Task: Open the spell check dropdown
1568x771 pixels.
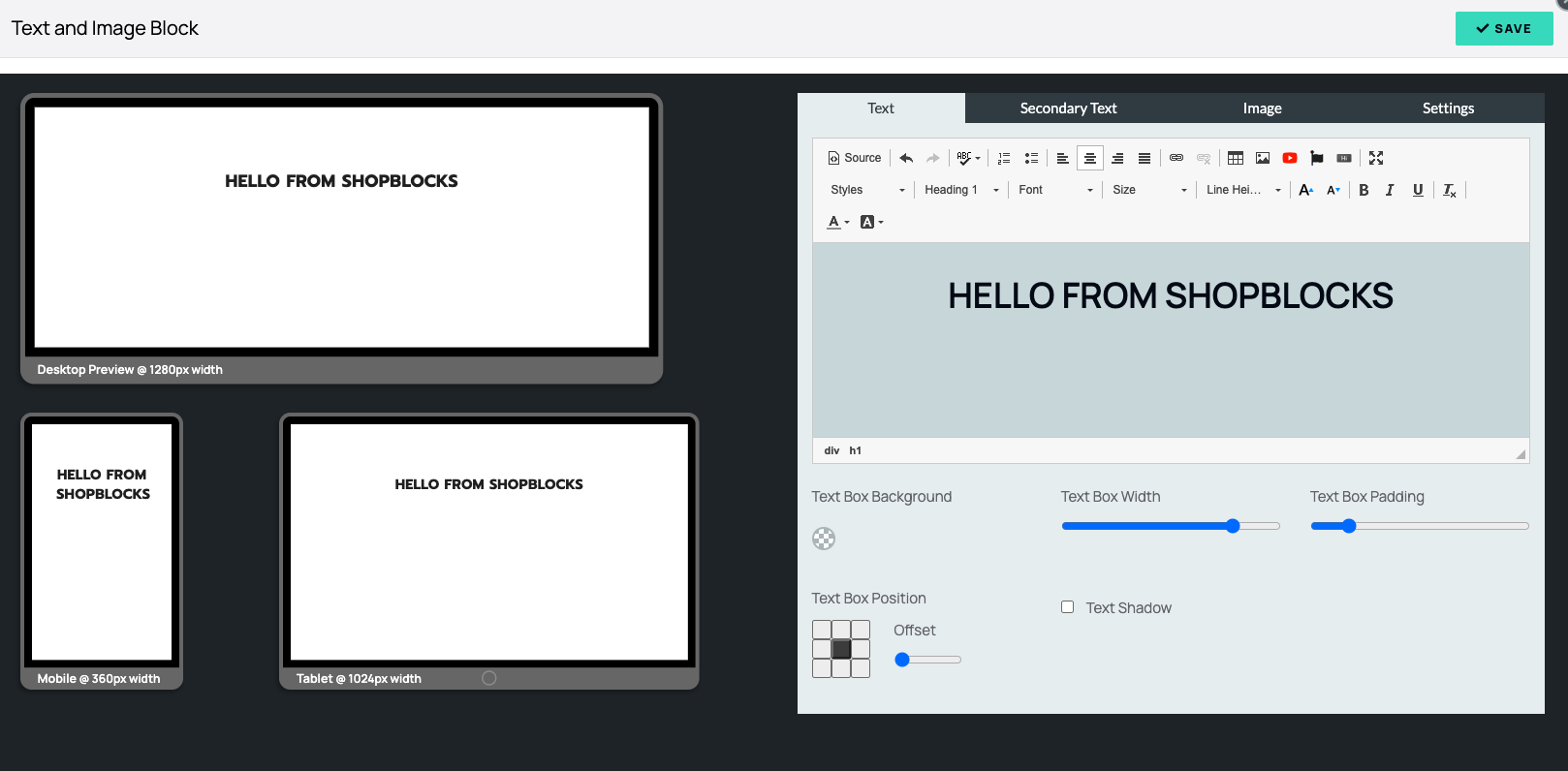Action: pyautogui.click(x=968, y=158)
